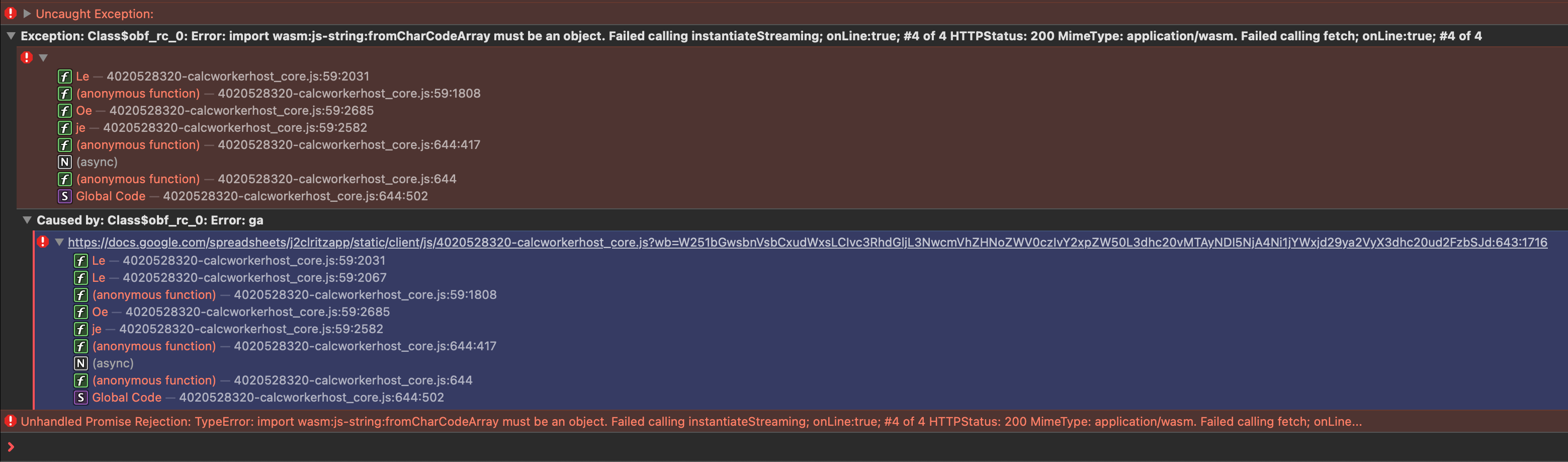Select the anonymous function at 644:417 in Caused by trace
The image size is (1568, 462).
click(154, 346)
